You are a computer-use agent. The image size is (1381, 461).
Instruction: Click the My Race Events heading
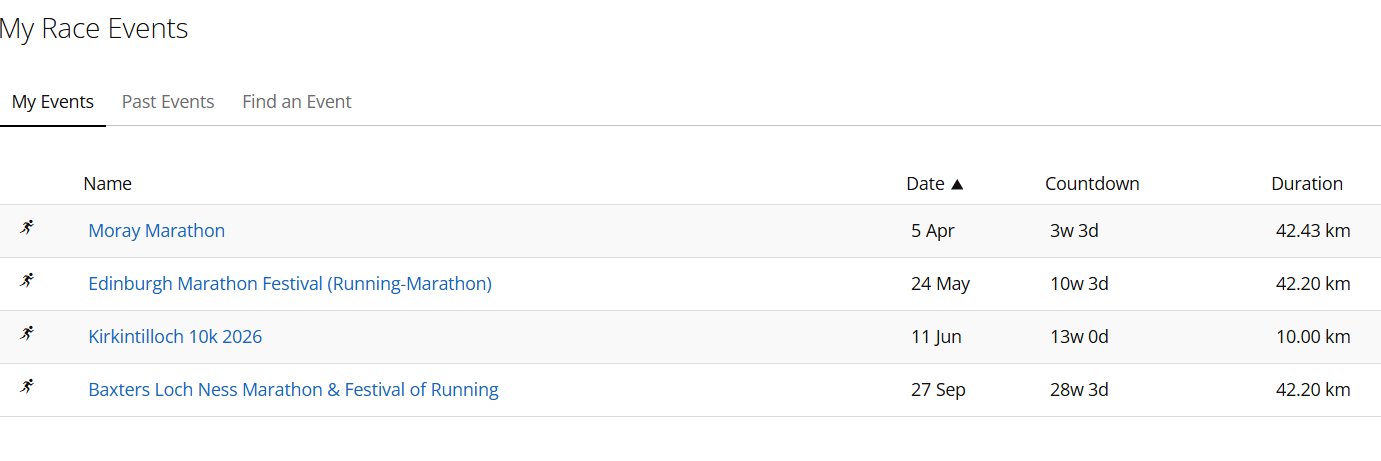point(94,29)
